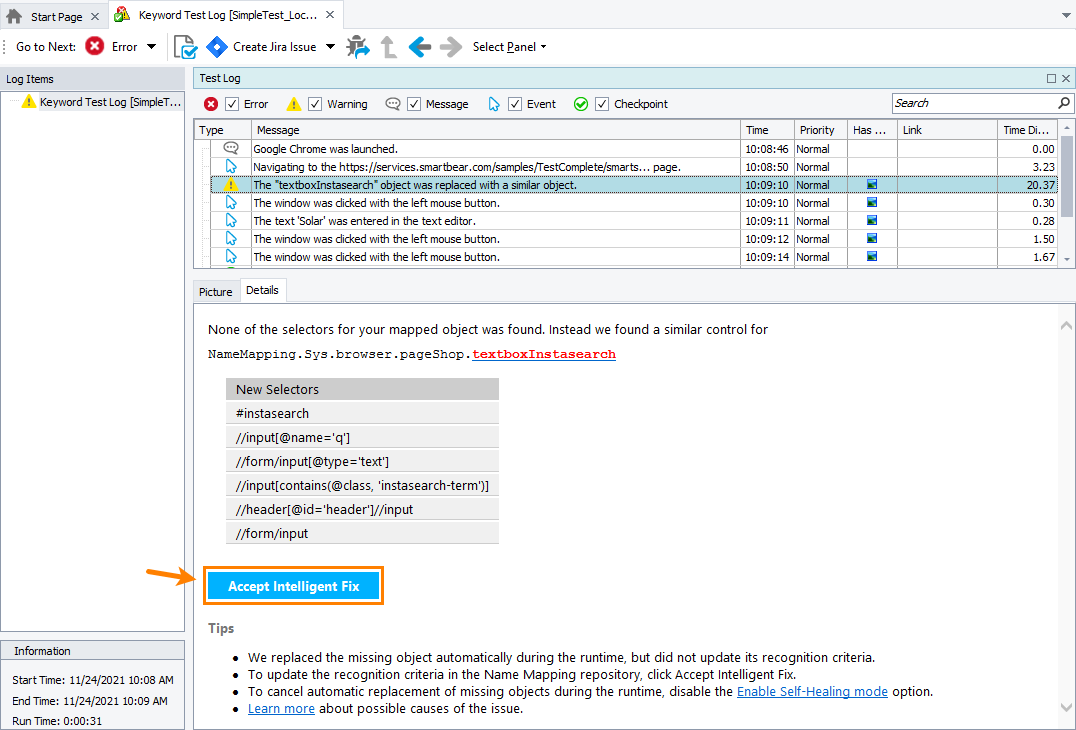Click the Event cursor icon
1076x730 pixels.
492,103
